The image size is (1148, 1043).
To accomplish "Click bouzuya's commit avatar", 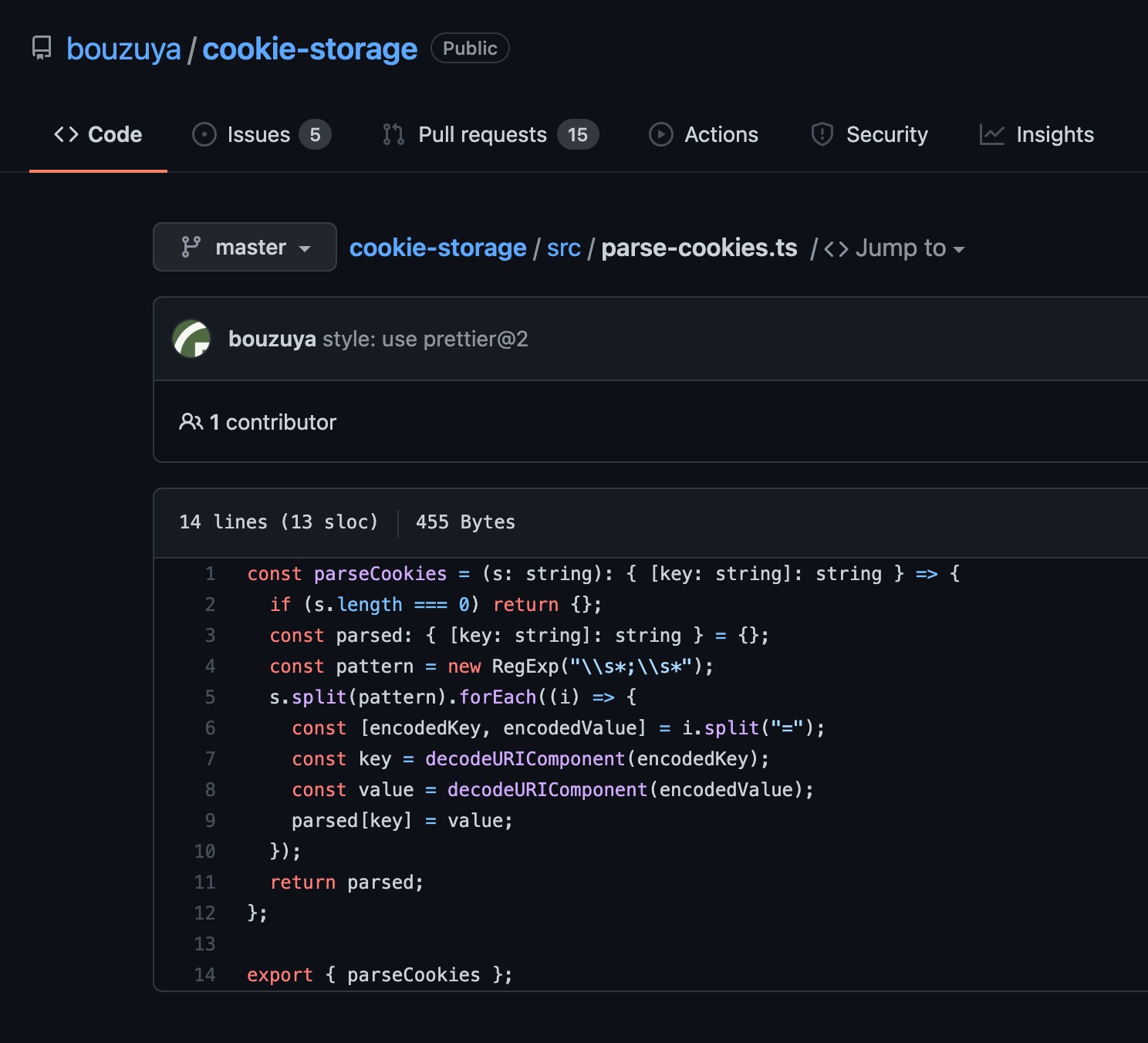I will (x=194, y=339).
